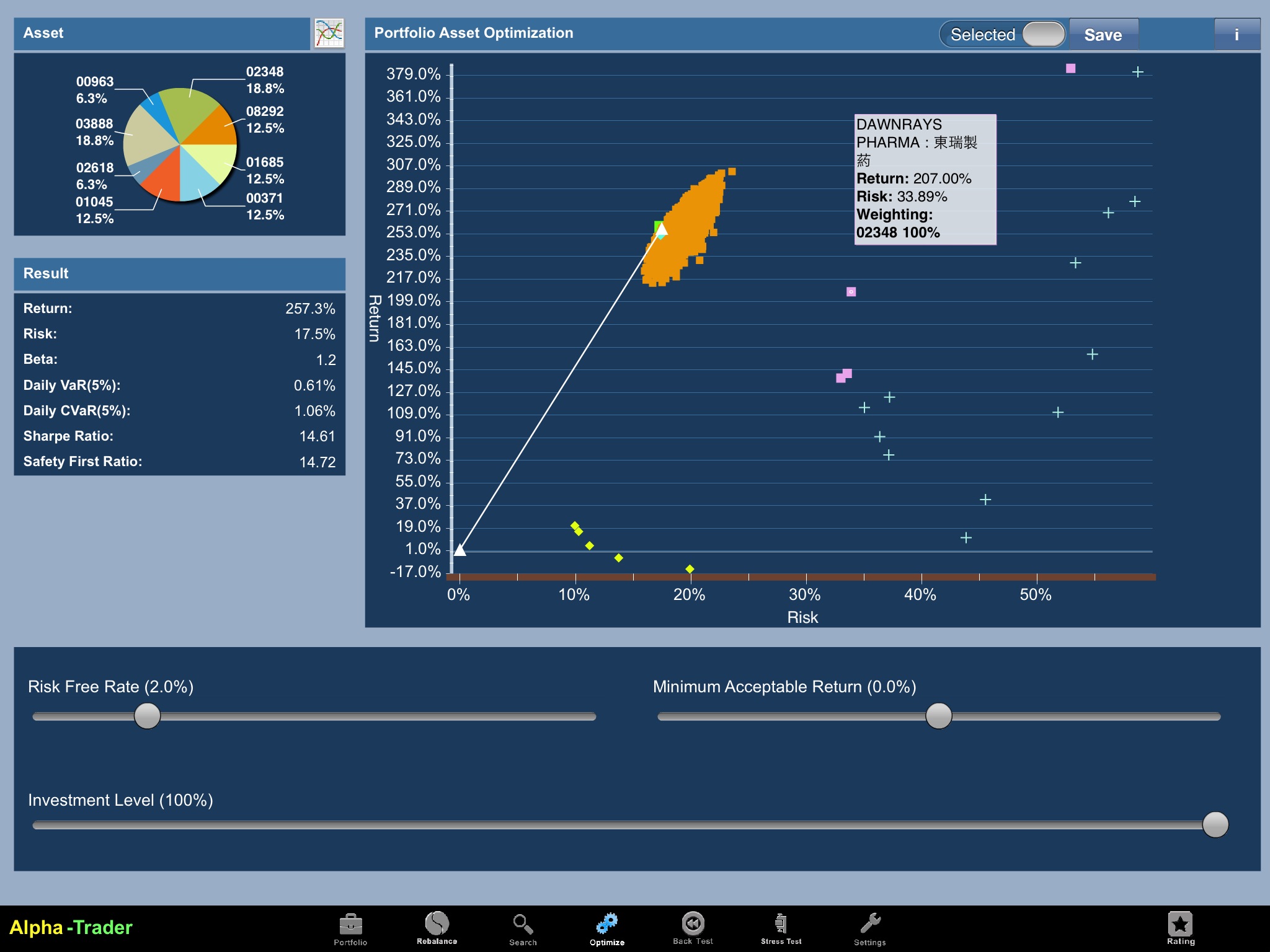
Task: Click the Result panel header
Action: point(179,274)
